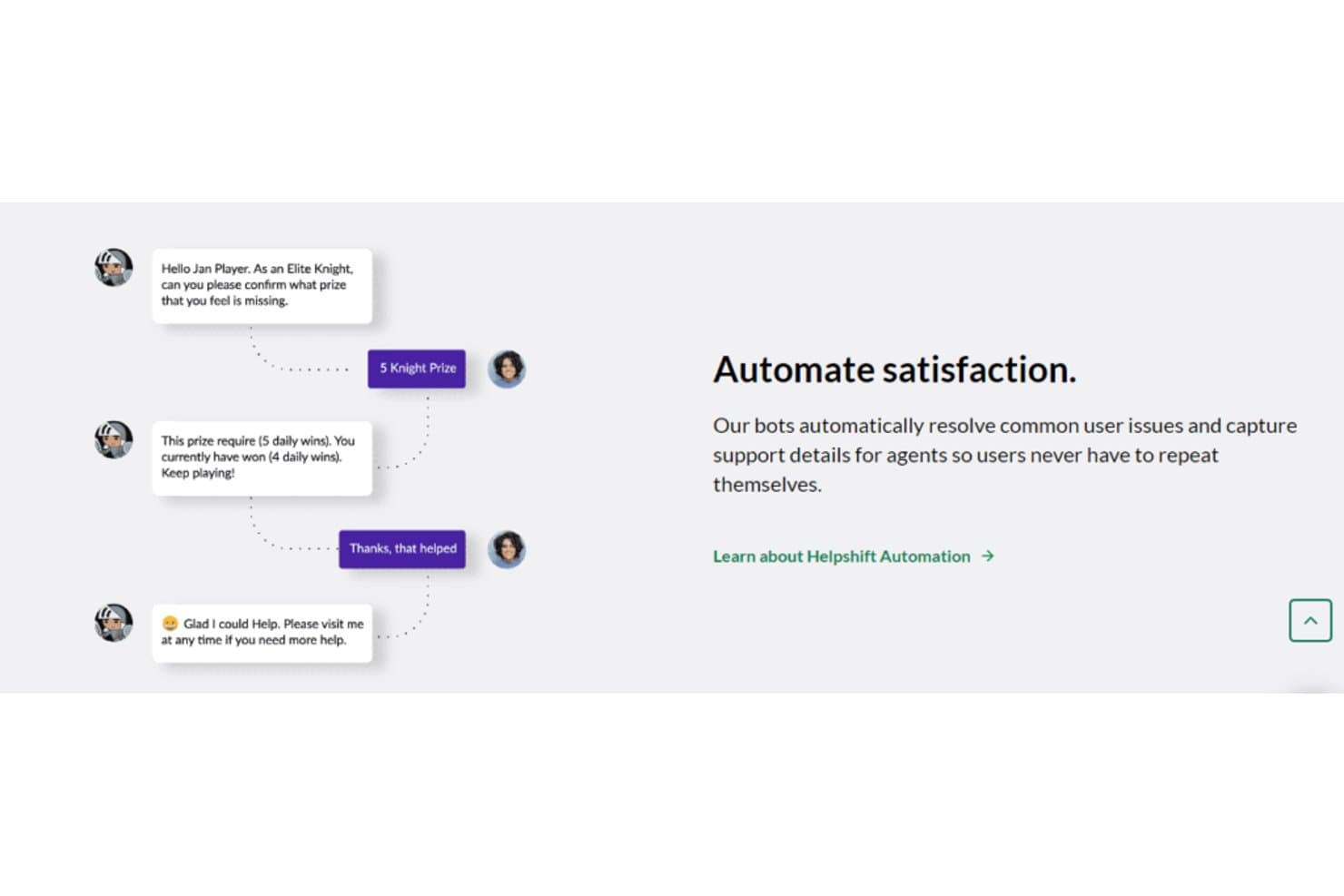The height and width of the screenshot is (896, 1344).
Task: Click knight avatar beside Hello Jan Player message
Action: 114,268
